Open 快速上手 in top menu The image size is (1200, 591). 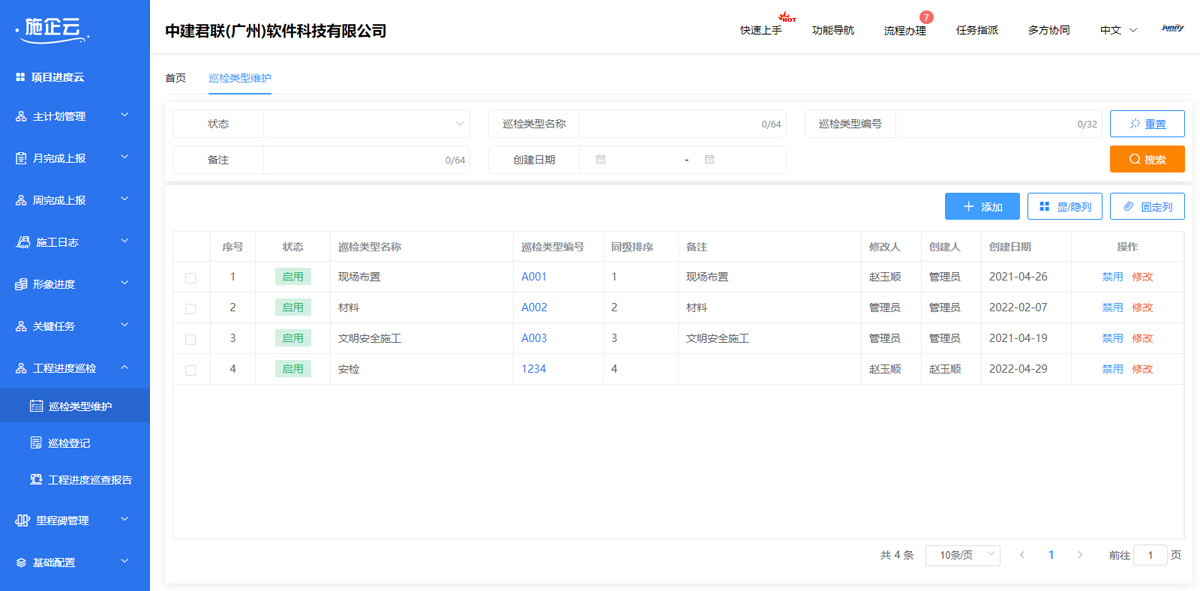[761, 30]
